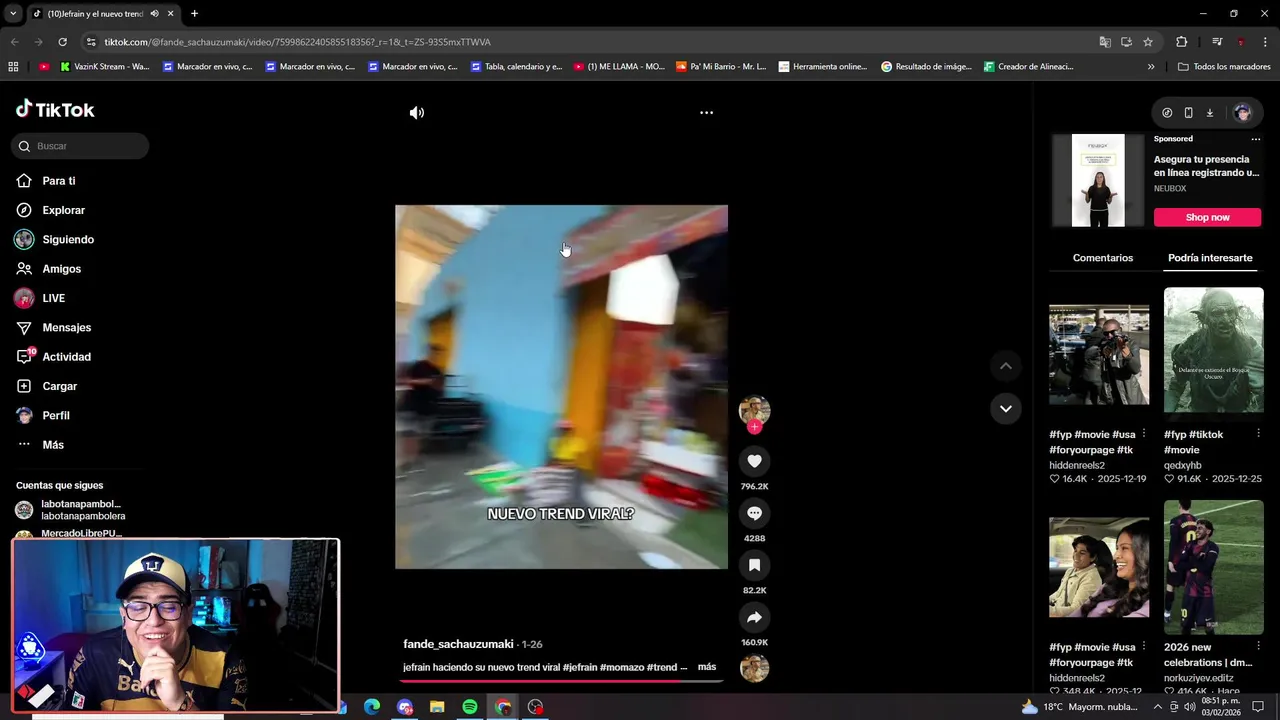Open the NEUBOX sponsored ad thumbnail
The image size is (1280, 720).
(1098, 180)
